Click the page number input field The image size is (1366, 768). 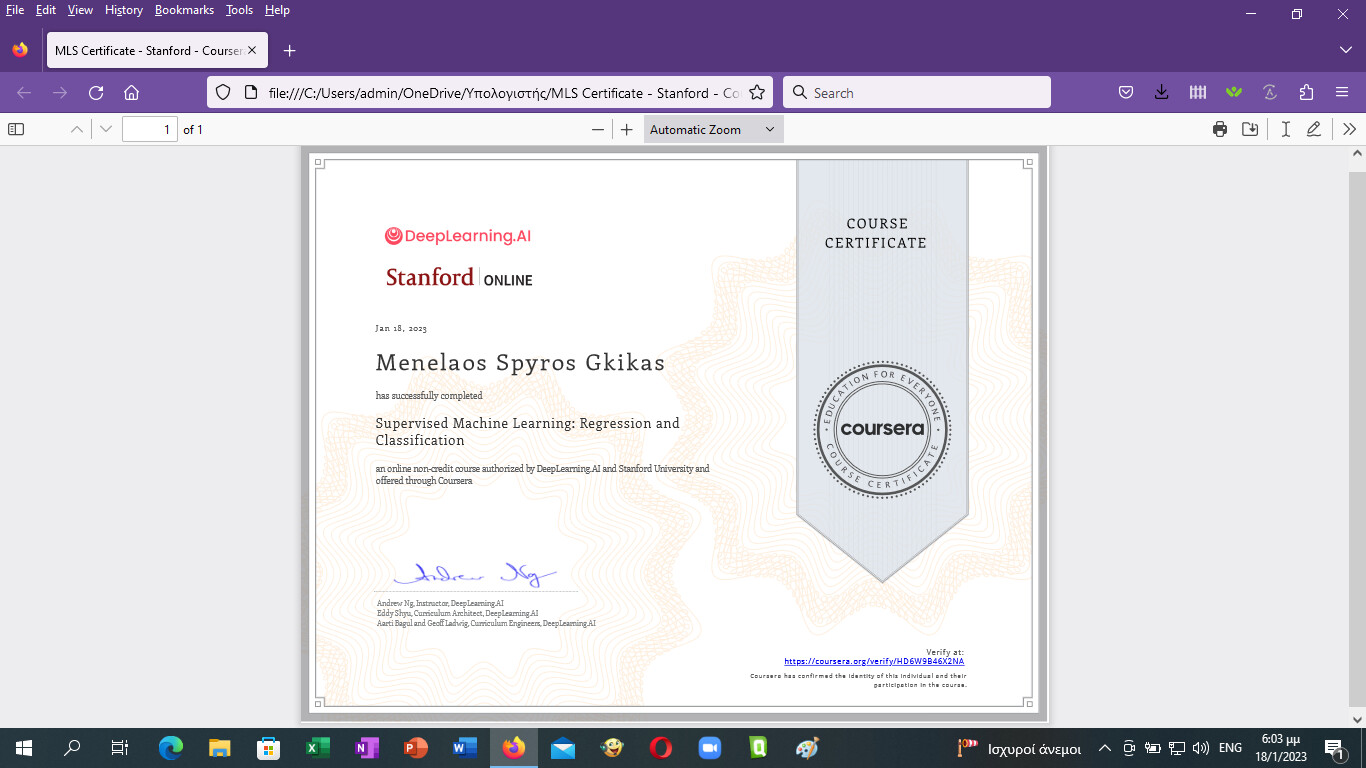150,129
